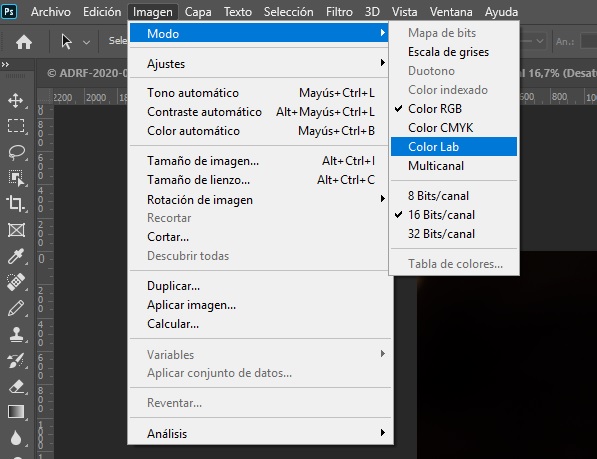Image resolution: width=597 pixels, height=459 pixels.
Task: Open the Filtro menu
Action: click(x=339, y=12)
